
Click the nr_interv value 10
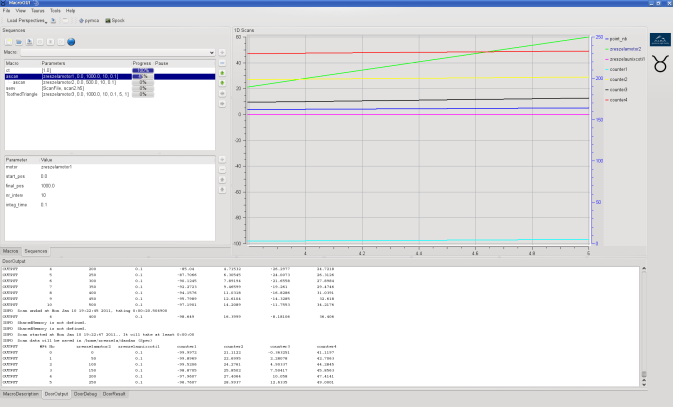(43, 195)
